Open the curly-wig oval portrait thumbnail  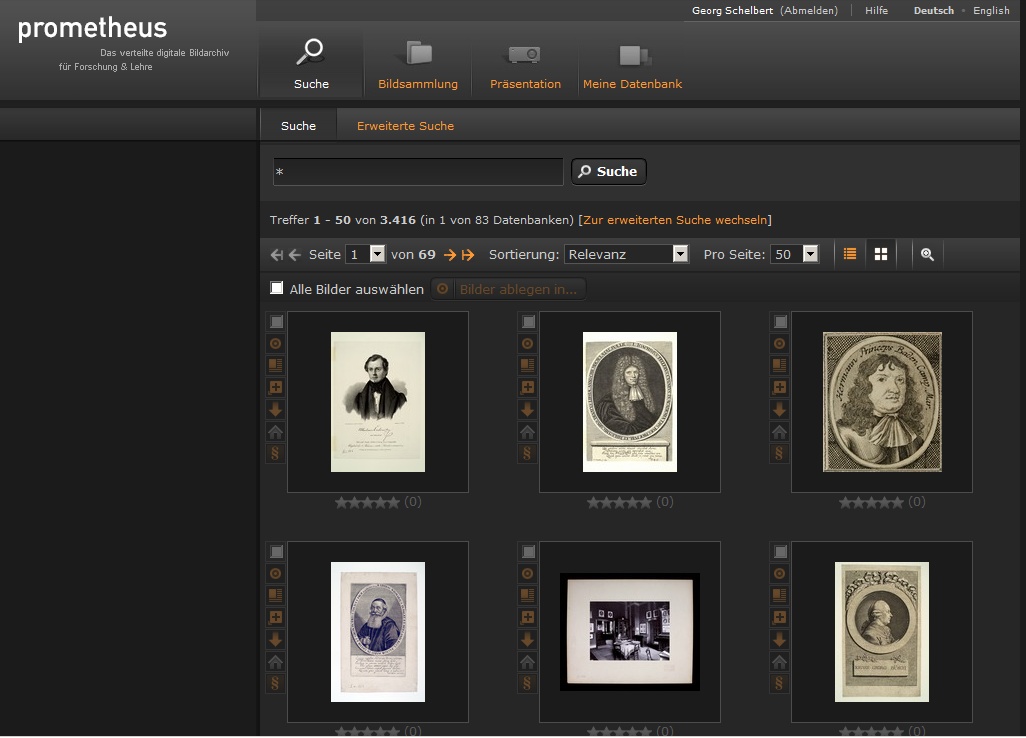click(629, 402)
